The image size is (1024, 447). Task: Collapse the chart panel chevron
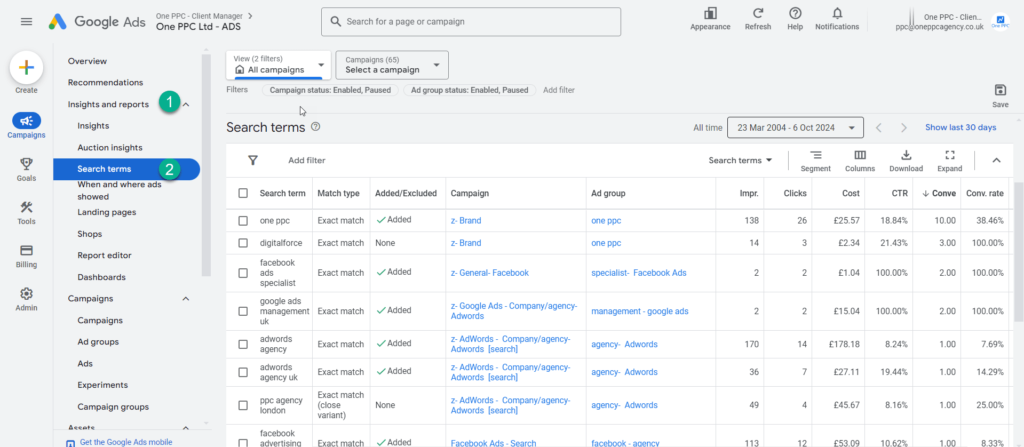[996, 160]
